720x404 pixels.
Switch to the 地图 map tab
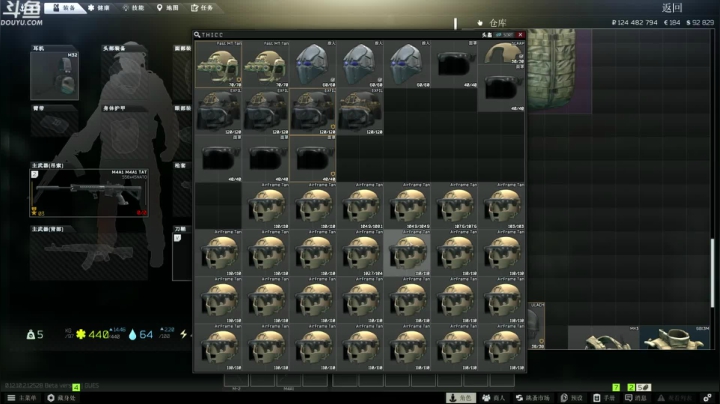click(x=168, y=7)
